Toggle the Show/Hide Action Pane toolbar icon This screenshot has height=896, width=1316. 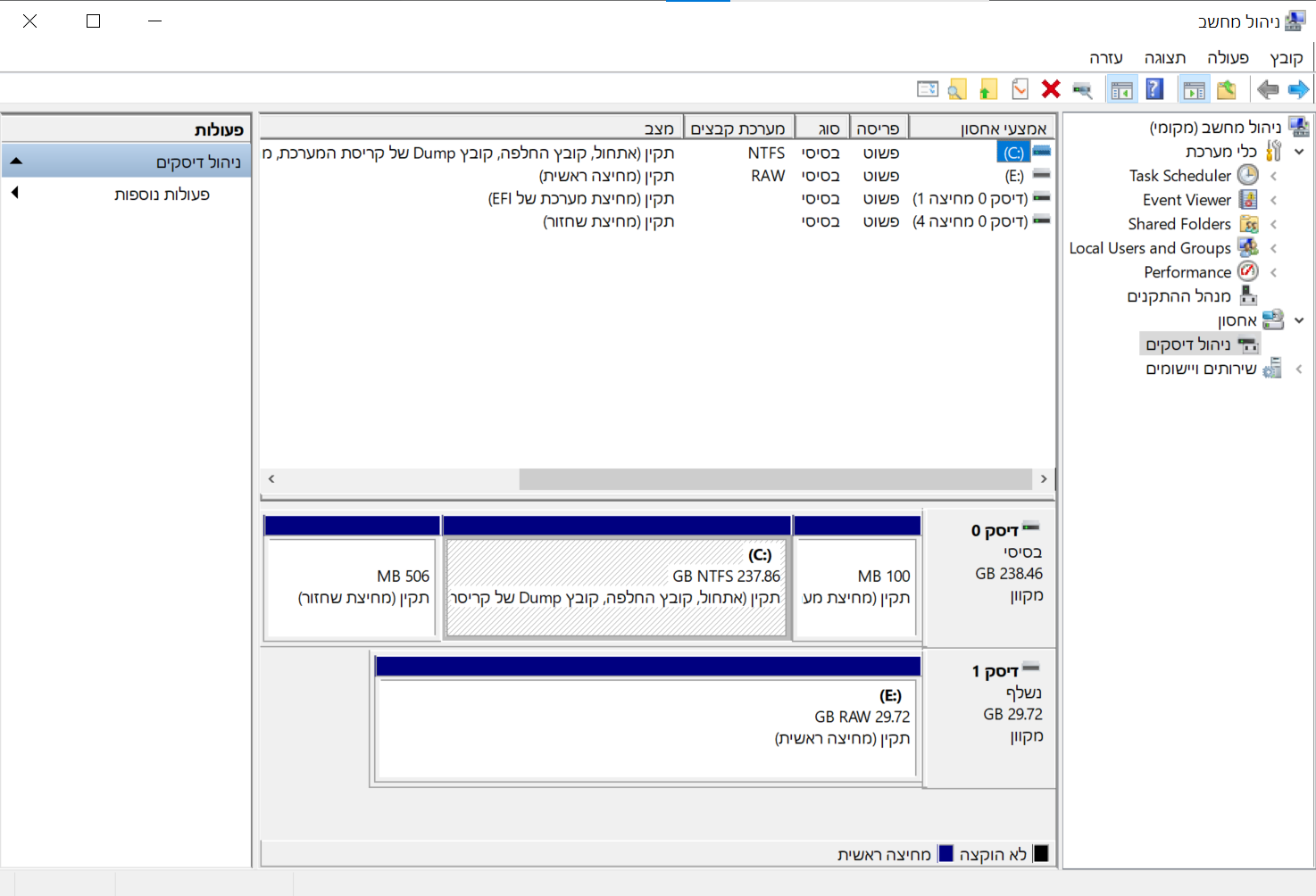tap(1122, 89)
